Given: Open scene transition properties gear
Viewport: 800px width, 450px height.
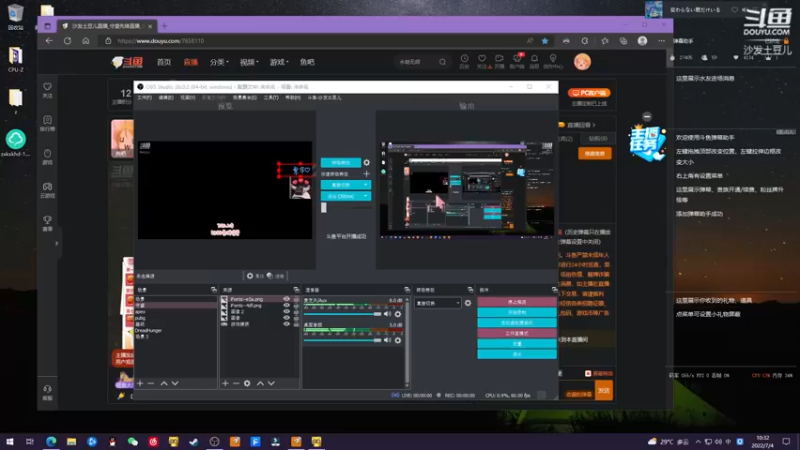Looking at the screenshot, I should 468,303.
